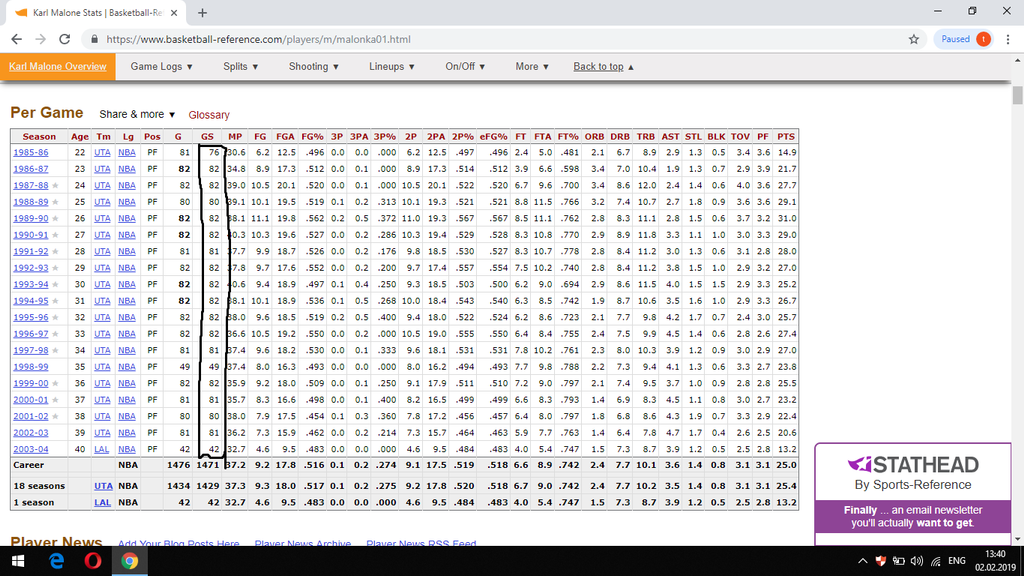The width and height of the screenshot is (1024, 576).
Task: Click the LAL team link for 2003-04
Action: pos(102,449)
